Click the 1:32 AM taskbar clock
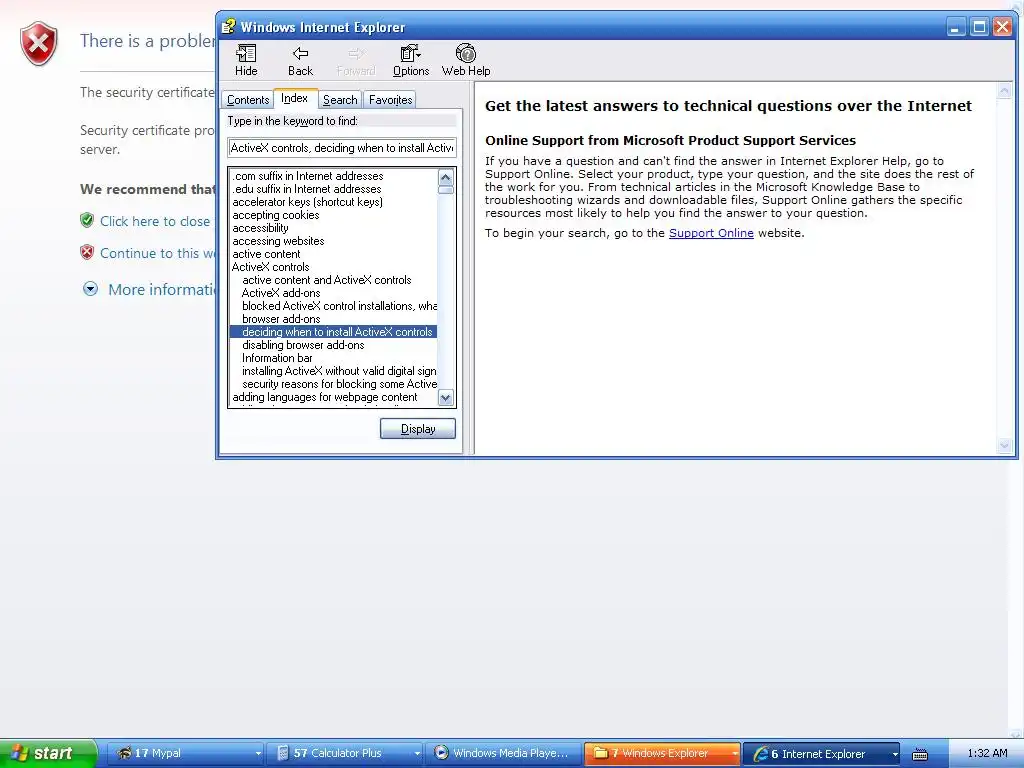The height and width of the screenshot is (768, 1024). coord(987,753)
